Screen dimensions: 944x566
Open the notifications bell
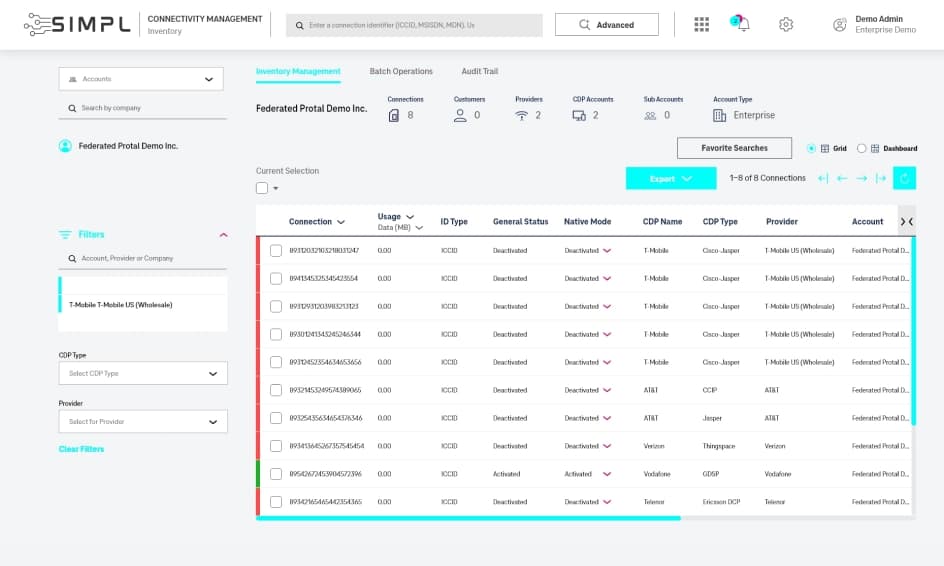742,24
